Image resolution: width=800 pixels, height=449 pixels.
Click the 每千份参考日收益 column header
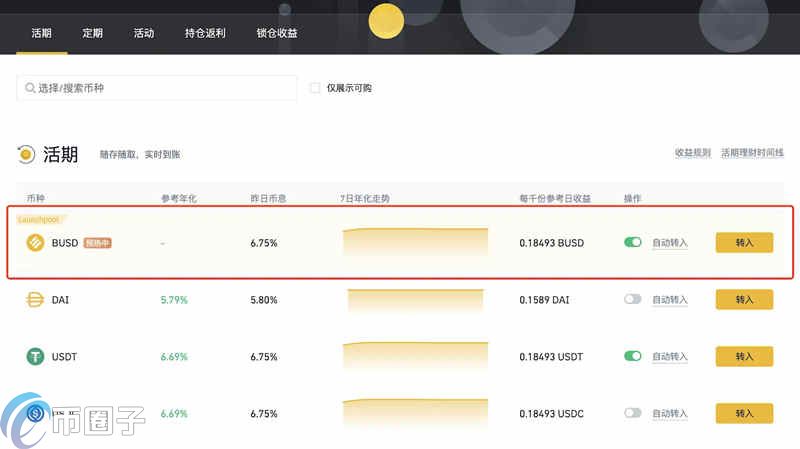pyautogui.click(x=555, y=198)
